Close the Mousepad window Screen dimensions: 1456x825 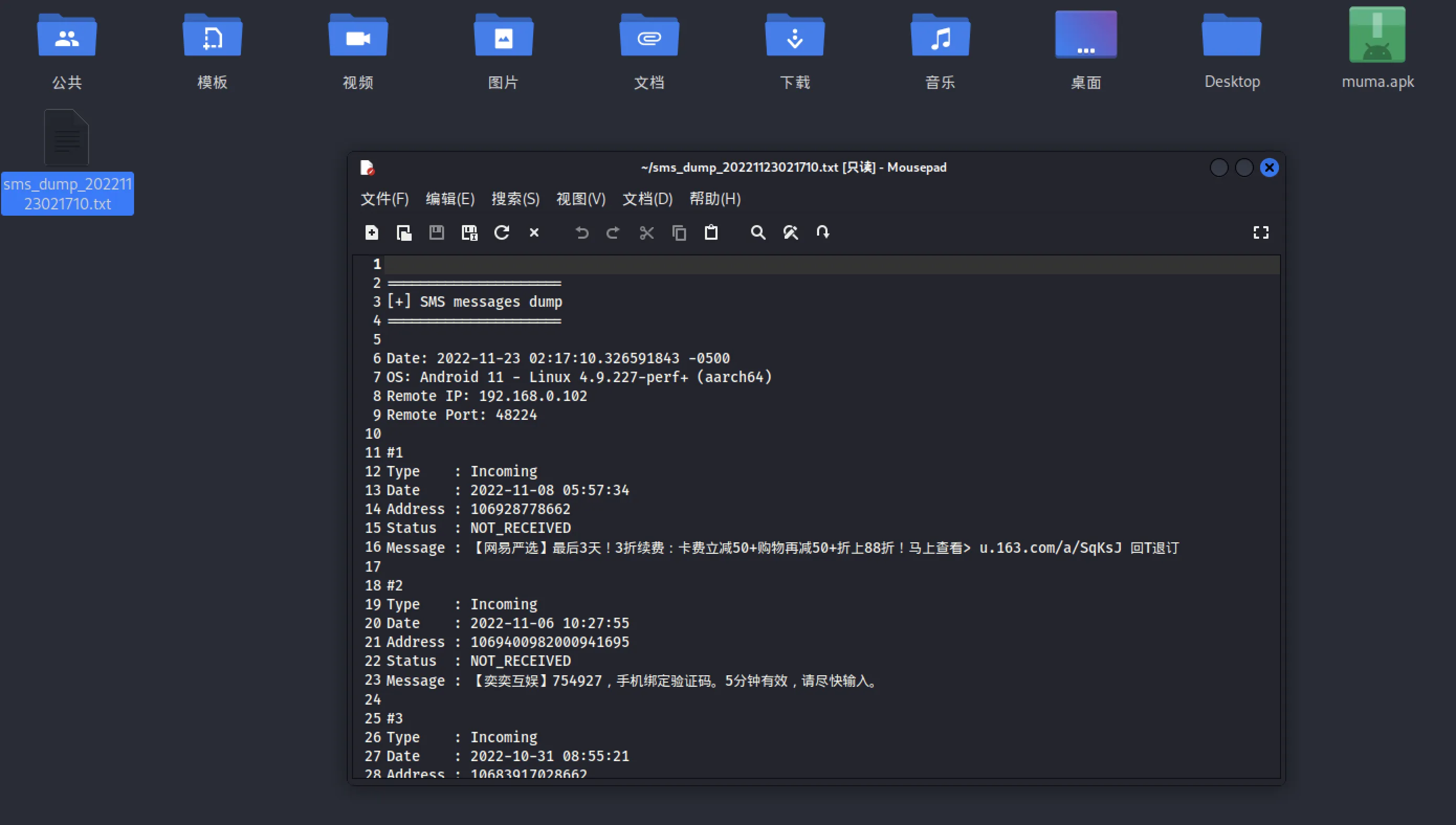pos(1269,168)
